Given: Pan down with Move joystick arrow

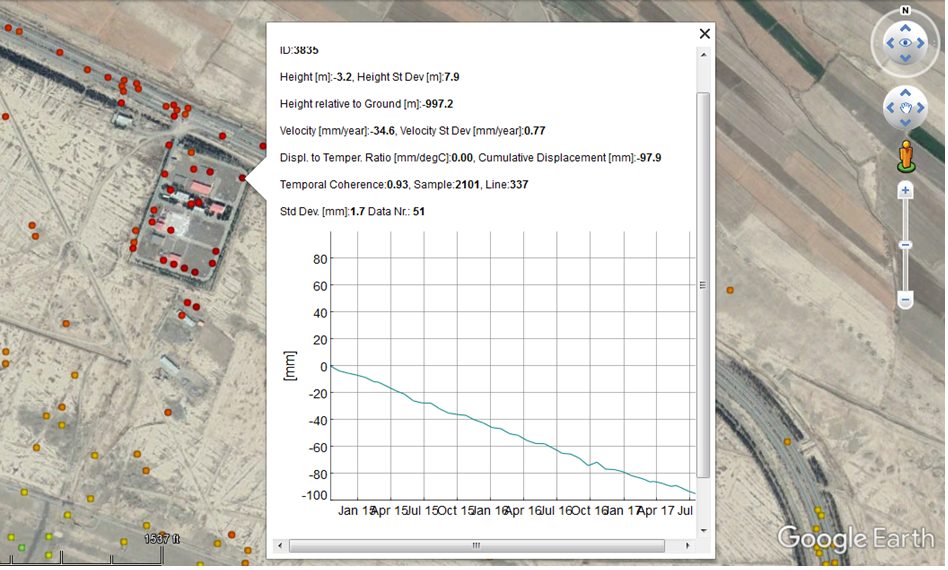Looking at the screenshot, I should point(906,122).
